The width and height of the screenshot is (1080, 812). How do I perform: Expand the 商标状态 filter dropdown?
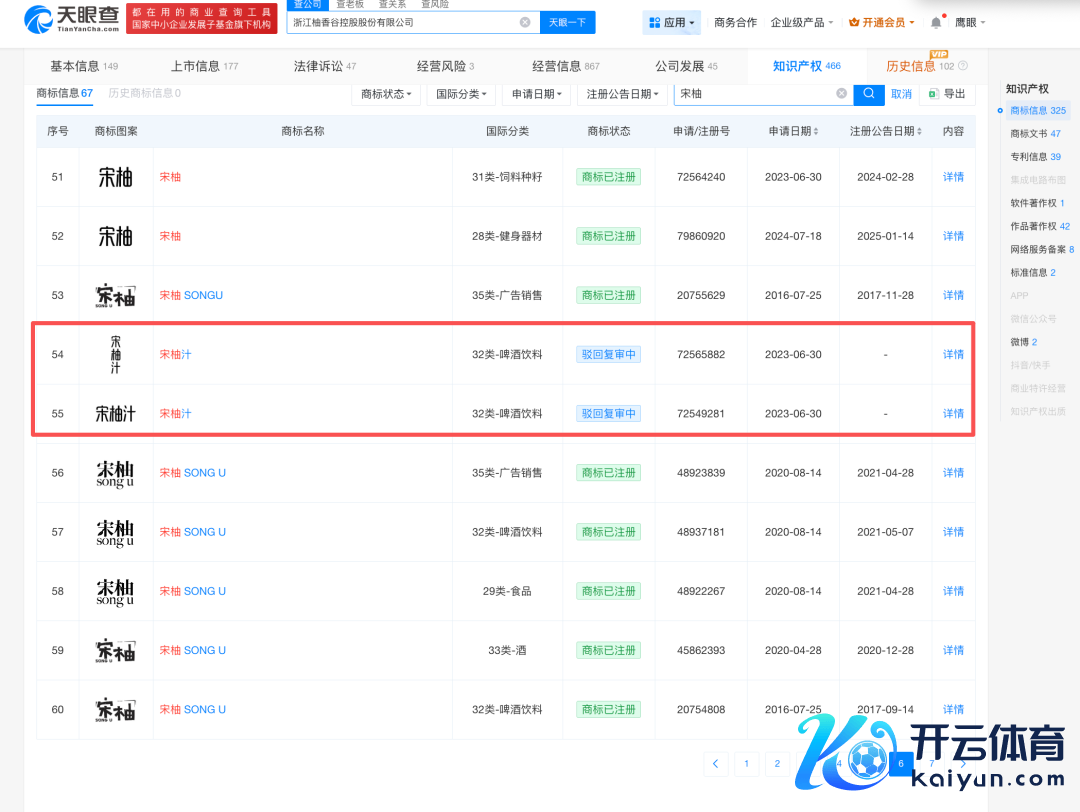[385, 94]
